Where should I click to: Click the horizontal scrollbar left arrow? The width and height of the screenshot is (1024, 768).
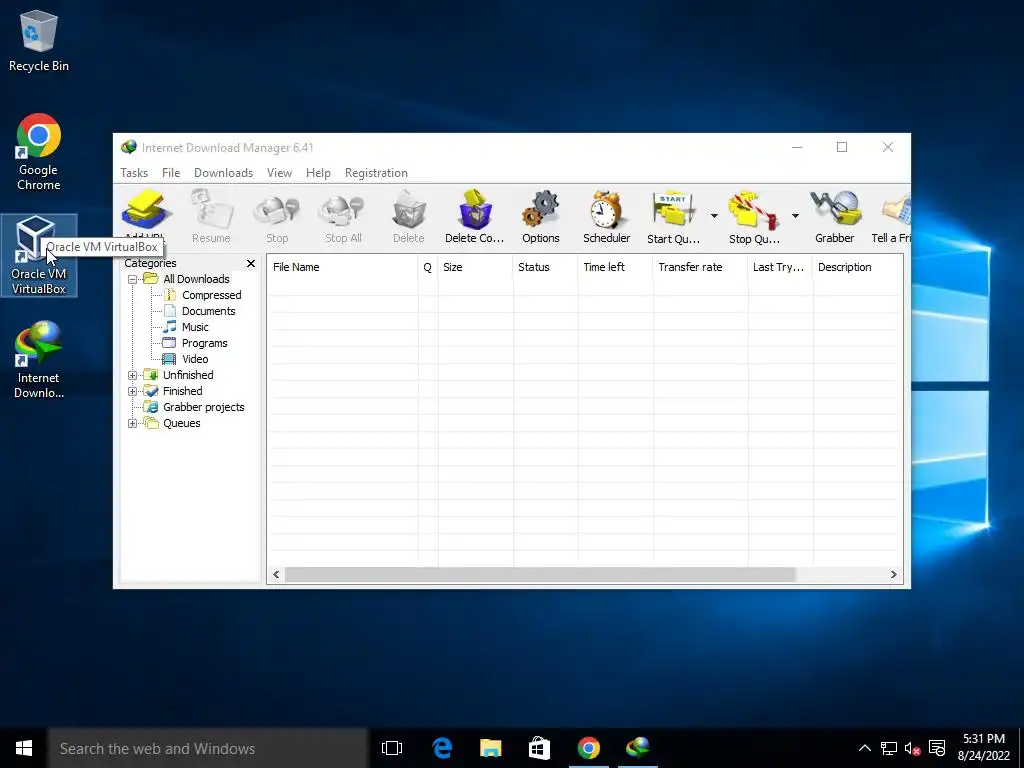(x=276, y=575)
